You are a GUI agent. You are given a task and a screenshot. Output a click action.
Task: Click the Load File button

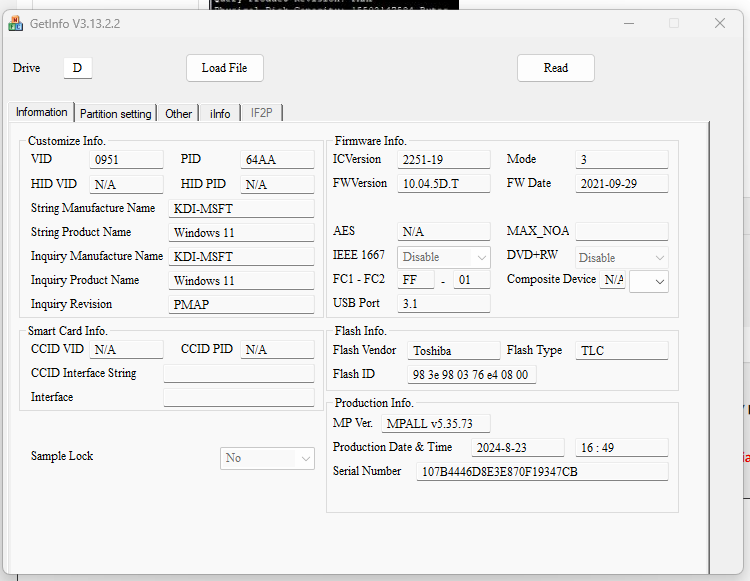pos(225,68)
